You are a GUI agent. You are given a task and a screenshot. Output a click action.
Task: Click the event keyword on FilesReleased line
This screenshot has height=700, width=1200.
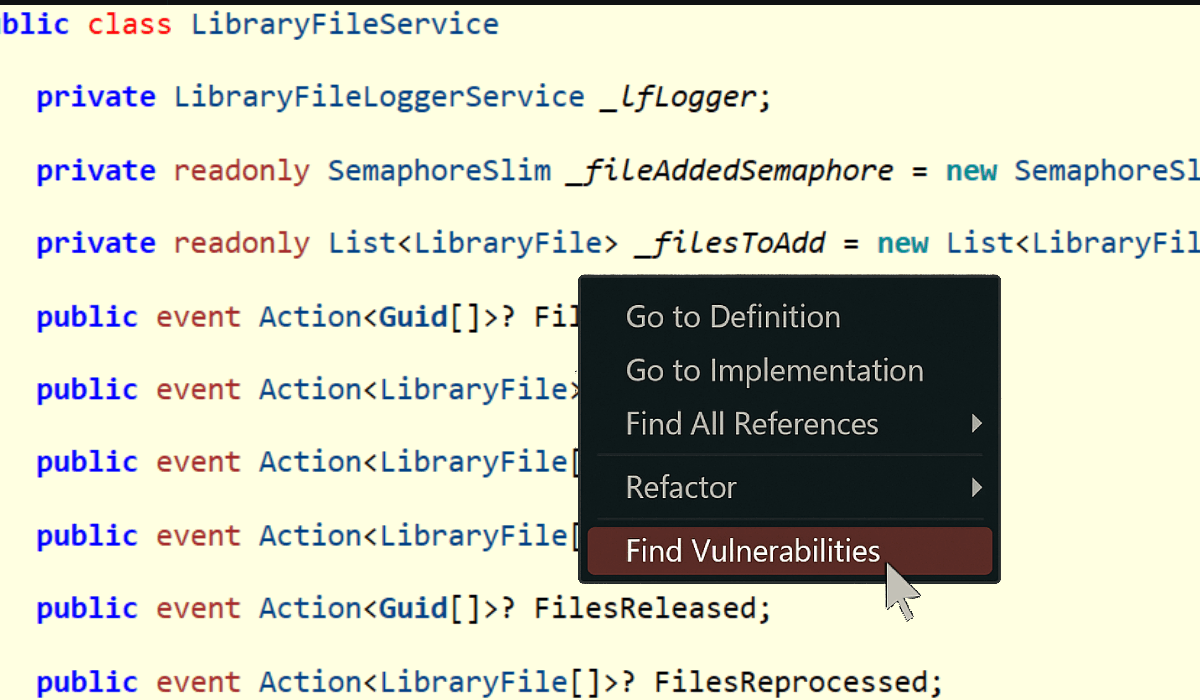[x=198, y=608]
